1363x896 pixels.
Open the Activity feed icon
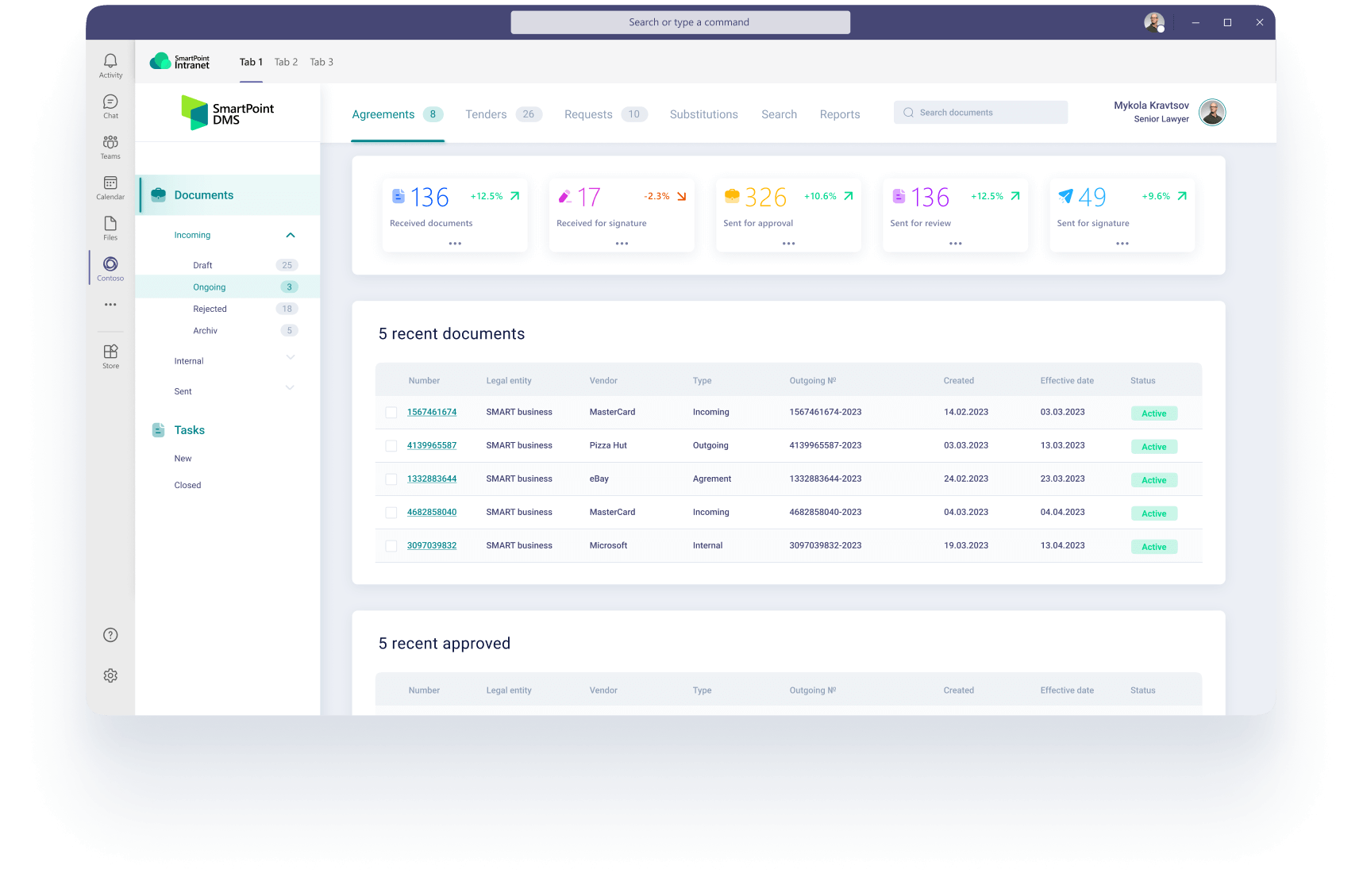[110, 61]
